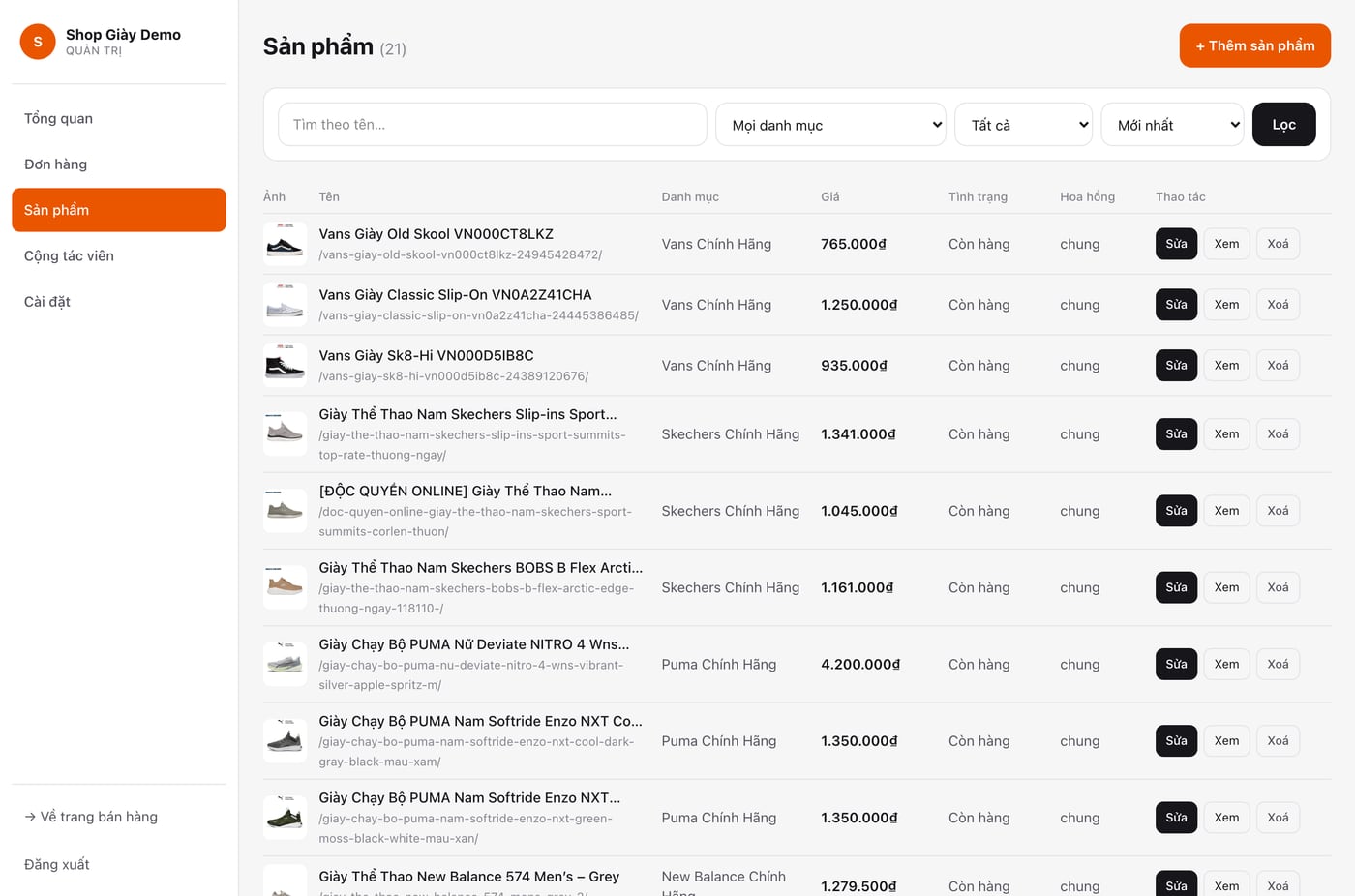Click Xoá for PUMA Nữ Deviate NITRO

click(x=1278, y=664)
